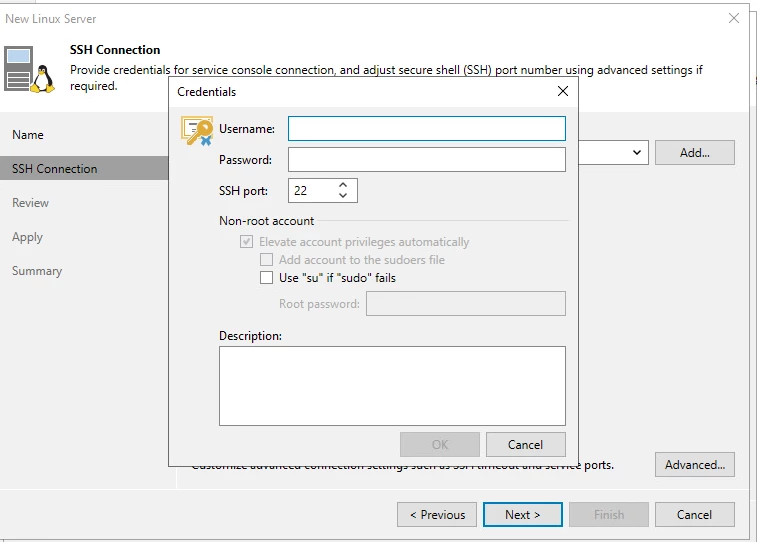Decrease the SSH port value
Viewport: 757px width, 542px height.
pyautogui.click(x=343, y=196)
